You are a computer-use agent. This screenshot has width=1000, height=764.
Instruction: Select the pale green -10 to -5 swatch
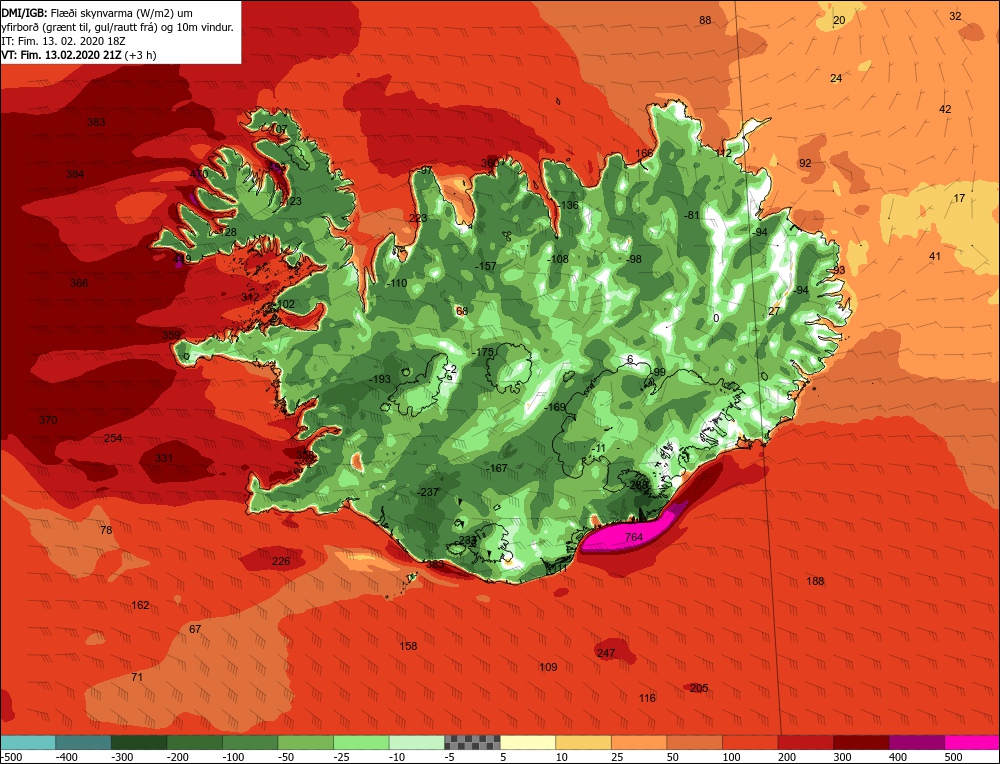(416, 742)
